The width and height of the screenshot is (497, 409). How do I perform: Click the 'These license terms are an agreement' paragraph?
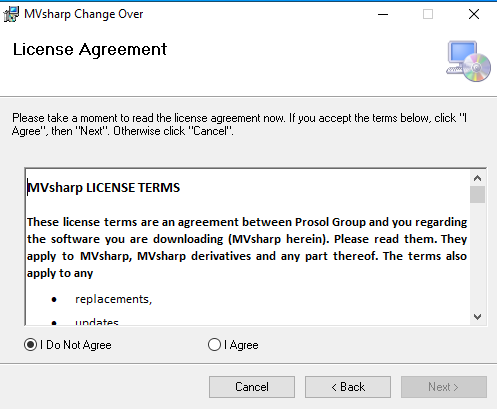point(247,247)
